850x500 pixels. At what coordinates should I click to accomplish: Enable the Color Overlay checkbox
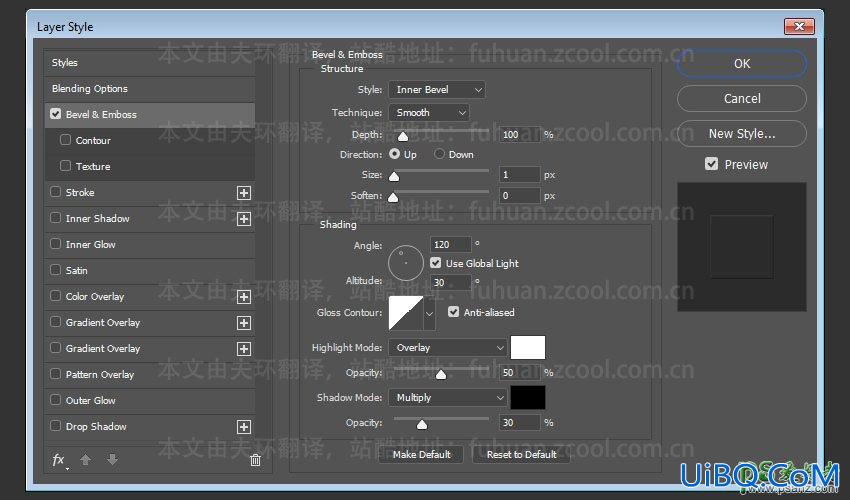(55, 296)
